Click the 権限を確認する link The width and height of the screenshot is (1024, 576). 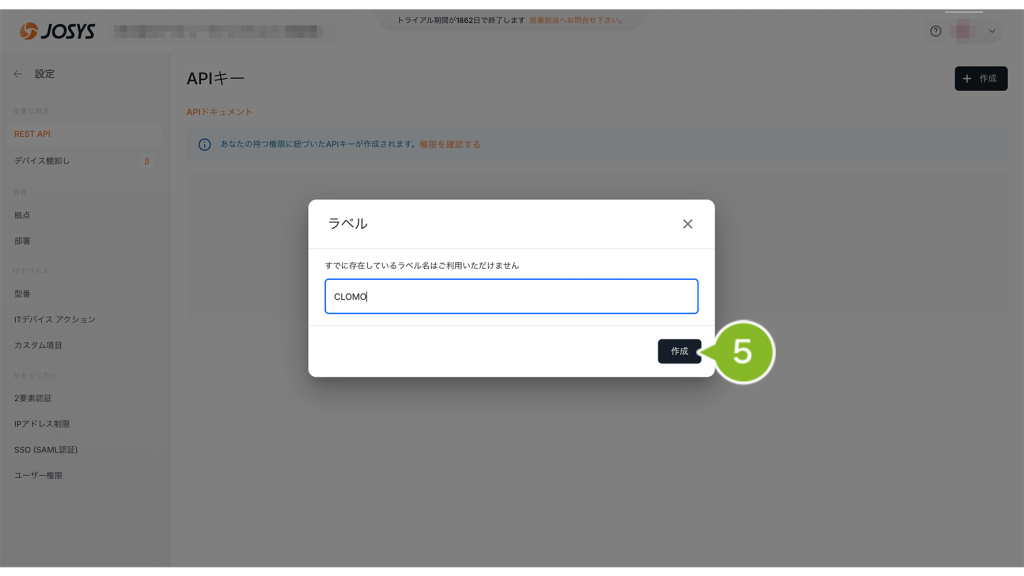tap(450, 144)
